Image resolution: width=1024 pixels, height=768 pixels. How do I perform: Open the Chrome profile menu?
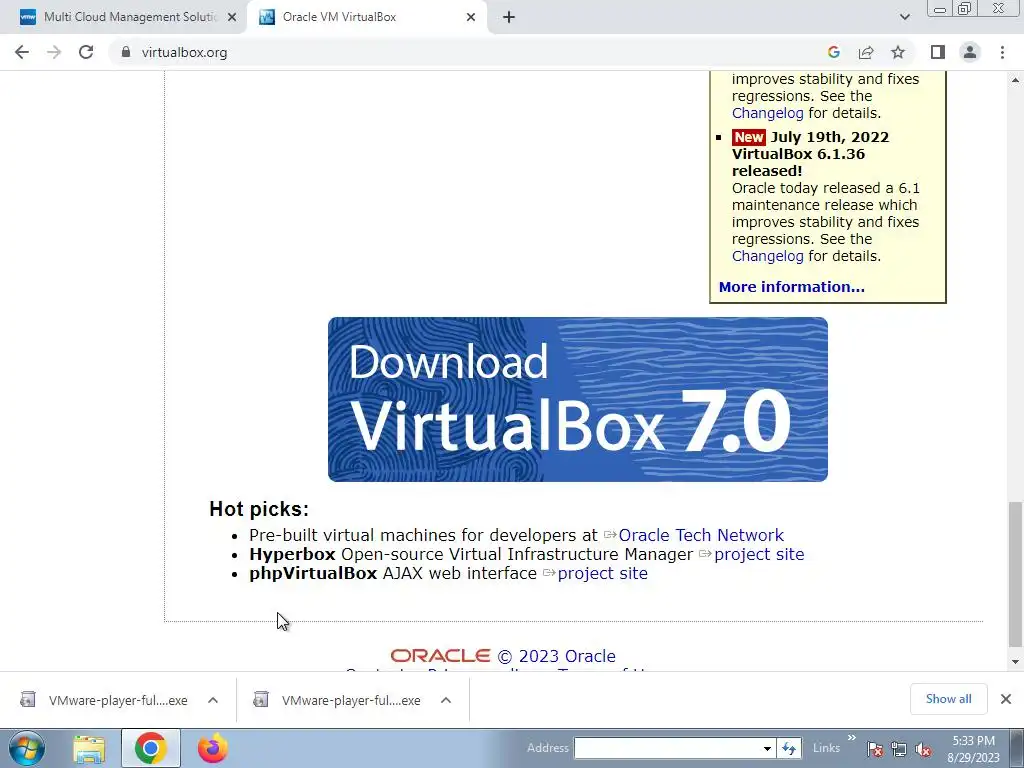click(x=970, y=52)
